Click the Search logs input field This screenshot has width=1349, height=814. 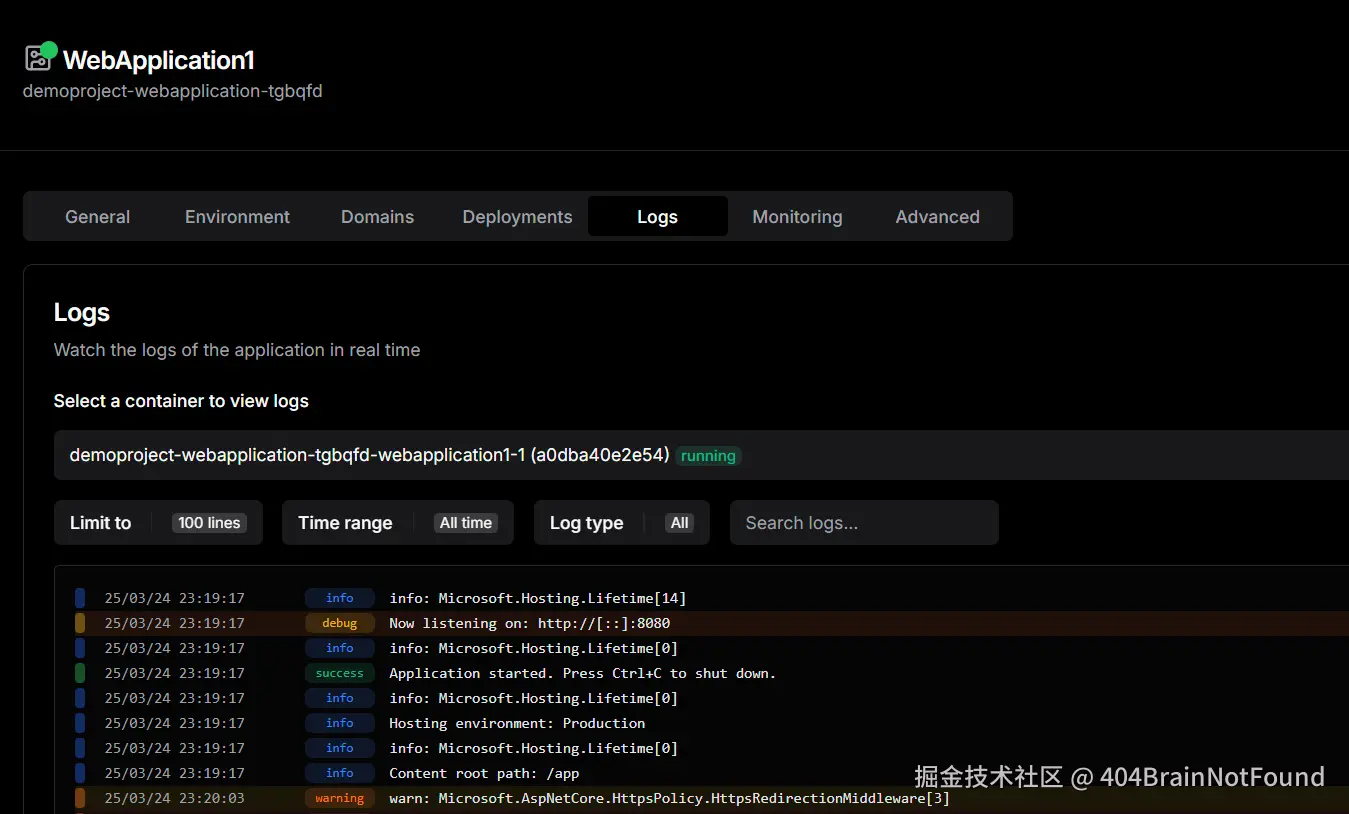tap(864, 523)
